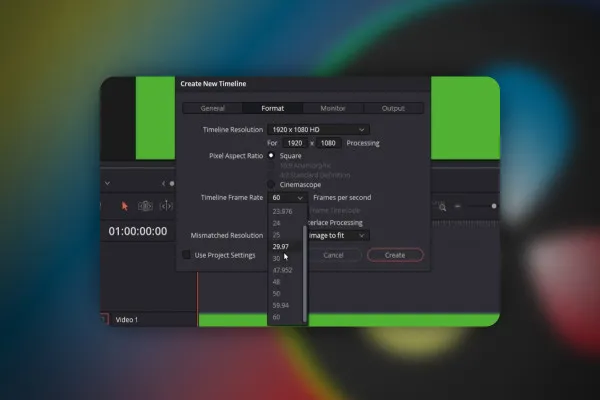Toggle Use Project Settings checkbox
Image resolution: width=600 pixels, height=400 pixels.
click(x=186, y=255)
